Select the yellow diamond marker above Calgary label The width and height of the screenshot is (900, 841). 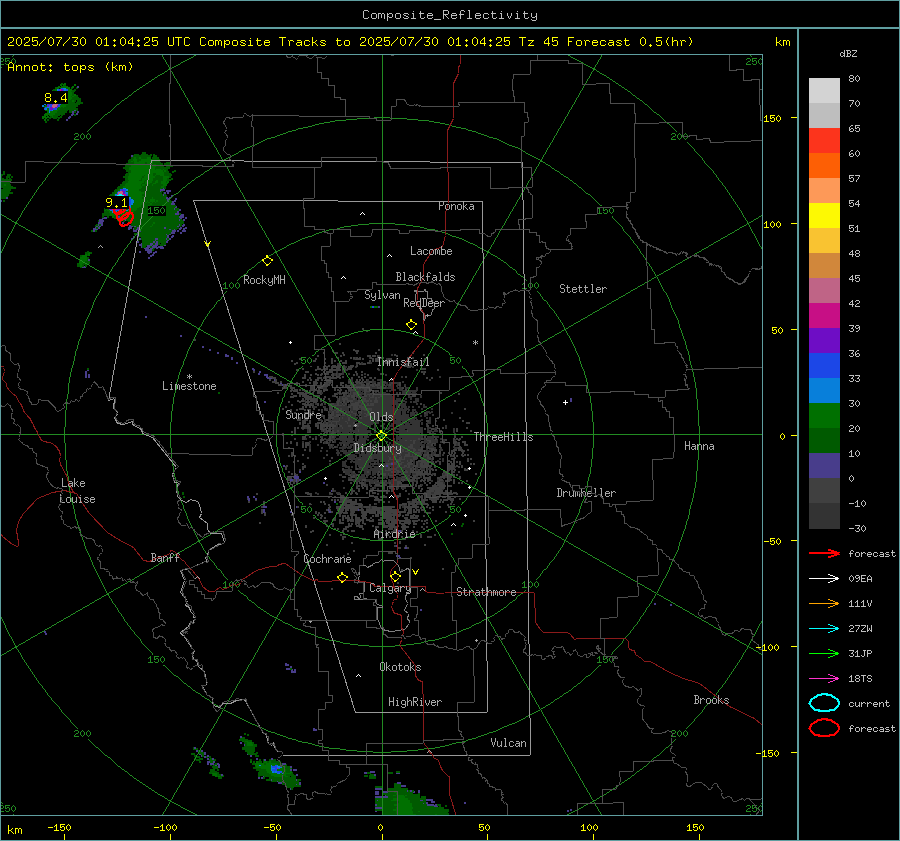pyautogui.click(x=395, y=576)
